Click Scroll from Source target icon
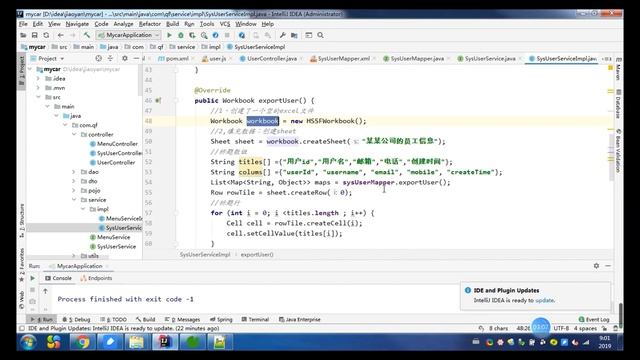Screen dimensions: 640x360 tap(98, 58)
